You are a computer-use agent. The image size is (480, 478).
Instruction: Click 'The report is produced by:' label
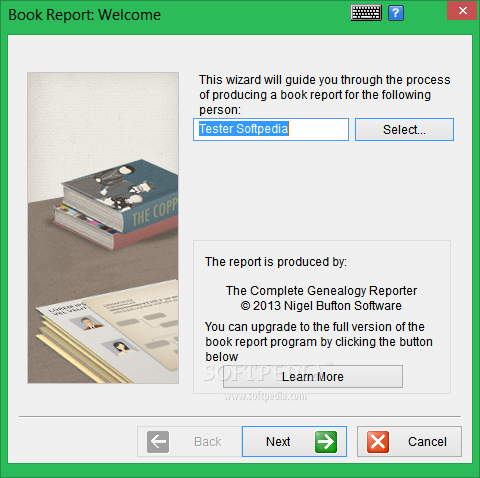pos(276,262)
